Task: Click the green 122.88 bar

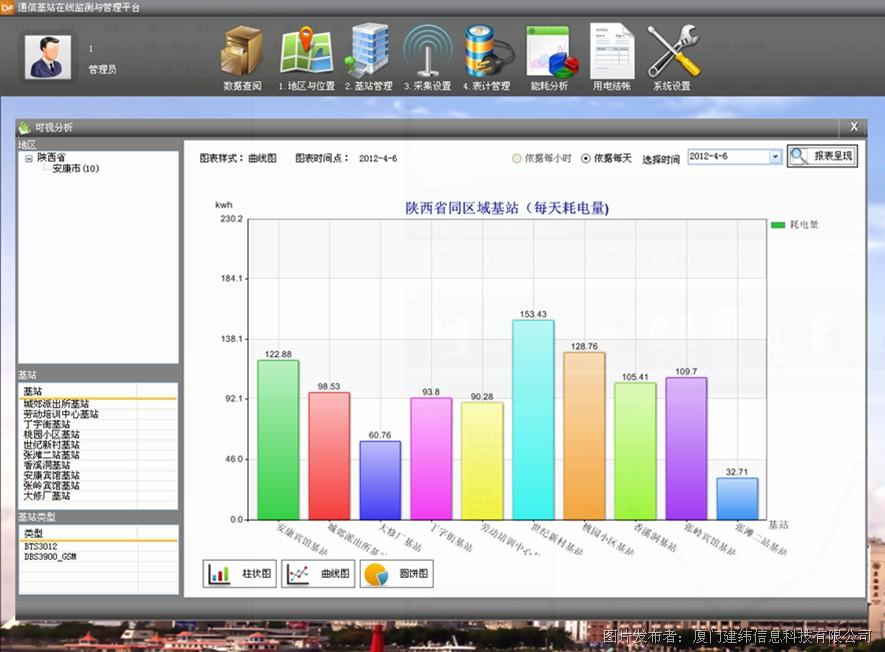Action: [x=278, y=440]
